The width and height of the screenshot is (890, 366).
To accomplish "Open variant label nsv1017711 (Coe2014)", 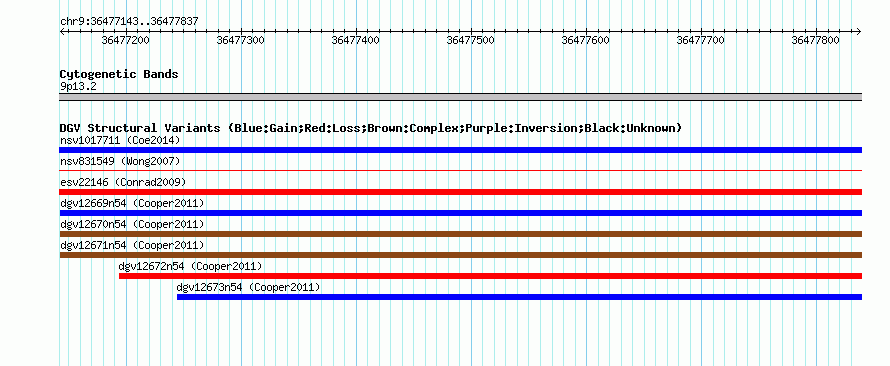I will (x=120, y=140).
